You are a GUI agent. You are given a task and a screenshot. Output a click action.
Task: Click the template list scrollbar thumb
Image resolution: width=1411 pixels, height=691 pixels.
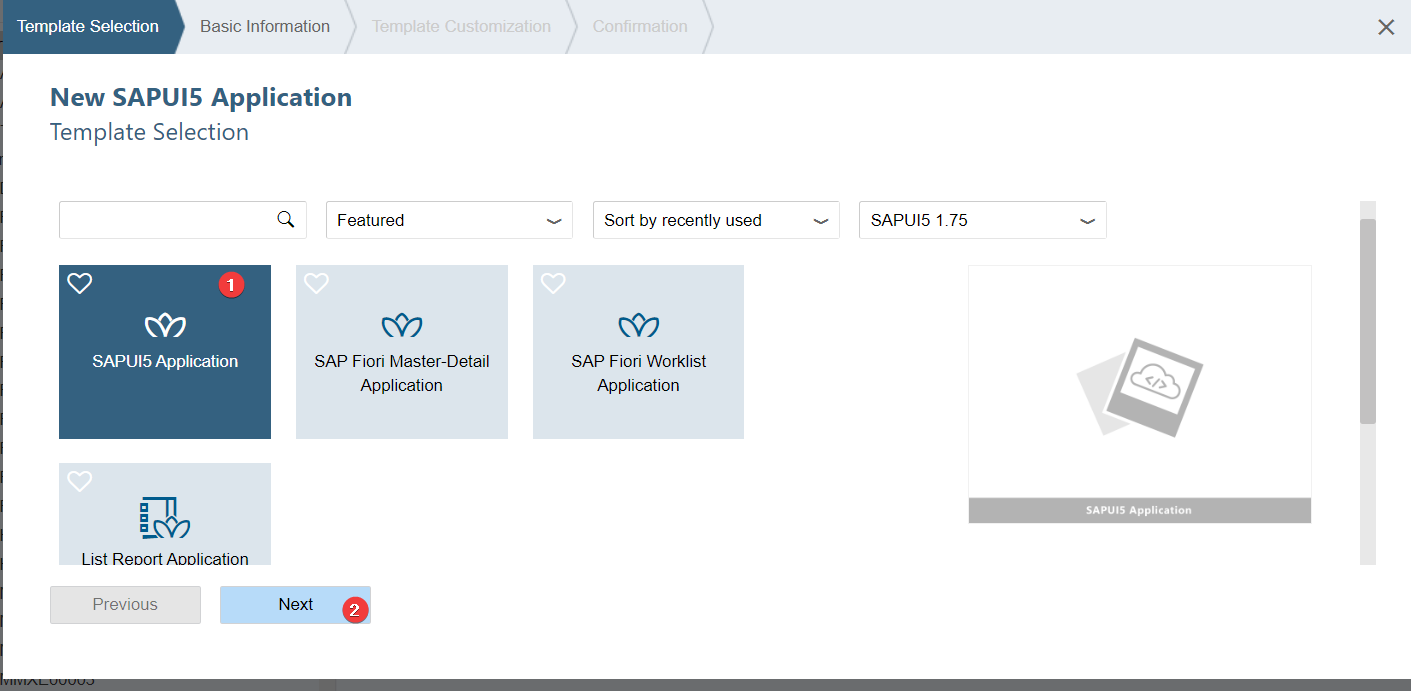click(x=1368, y=320)
